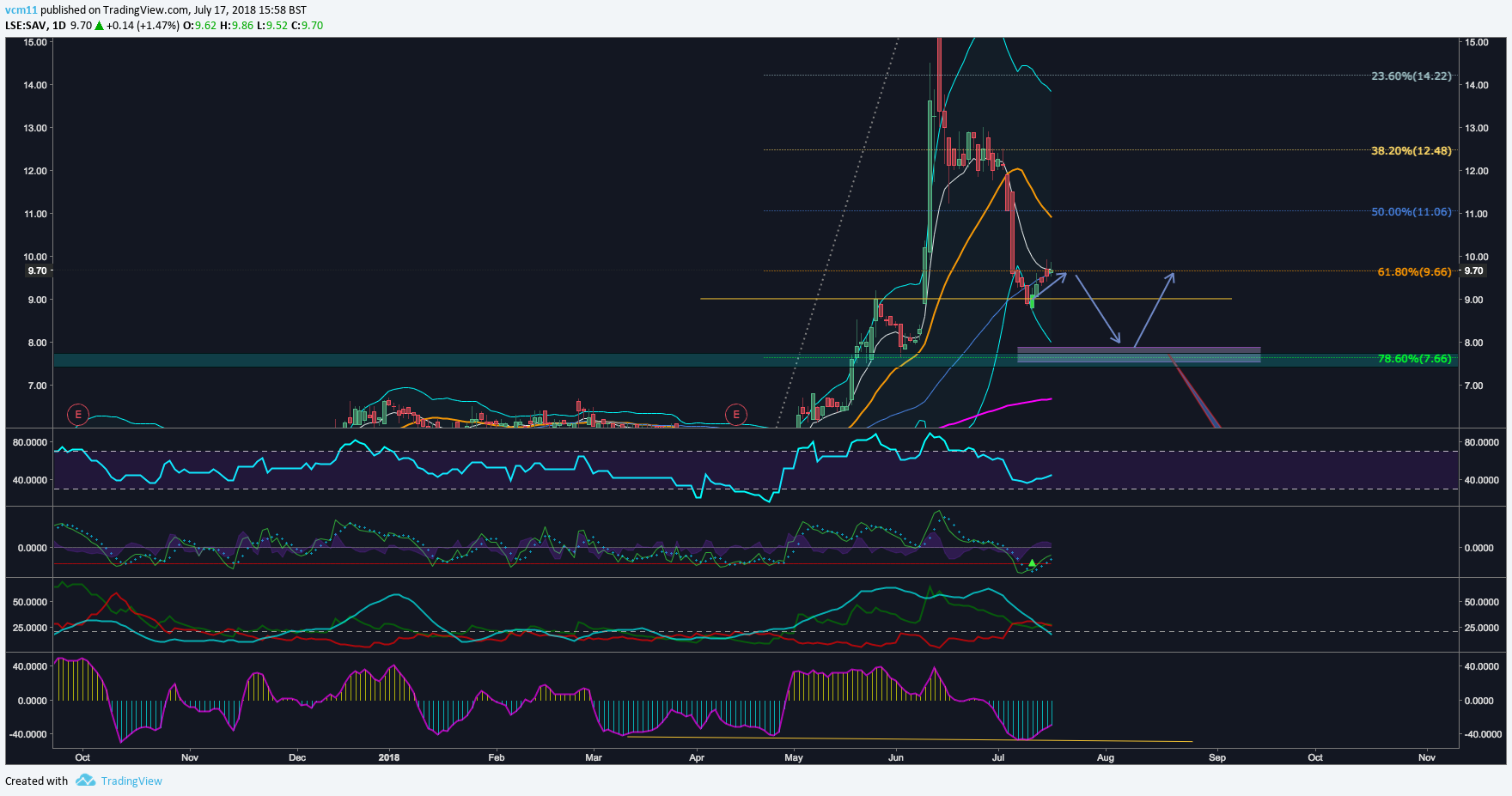Viewport: 1512px width, 796px height.
Task: Click the Jul label on time axis
Action: pyautogui.click(x=998, y=757)
